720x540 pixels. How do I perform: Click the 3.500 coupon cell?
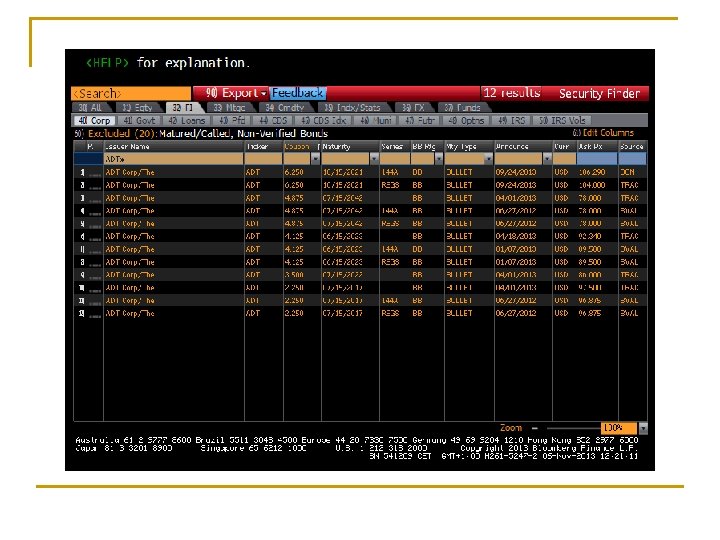(x=294, y=275)
